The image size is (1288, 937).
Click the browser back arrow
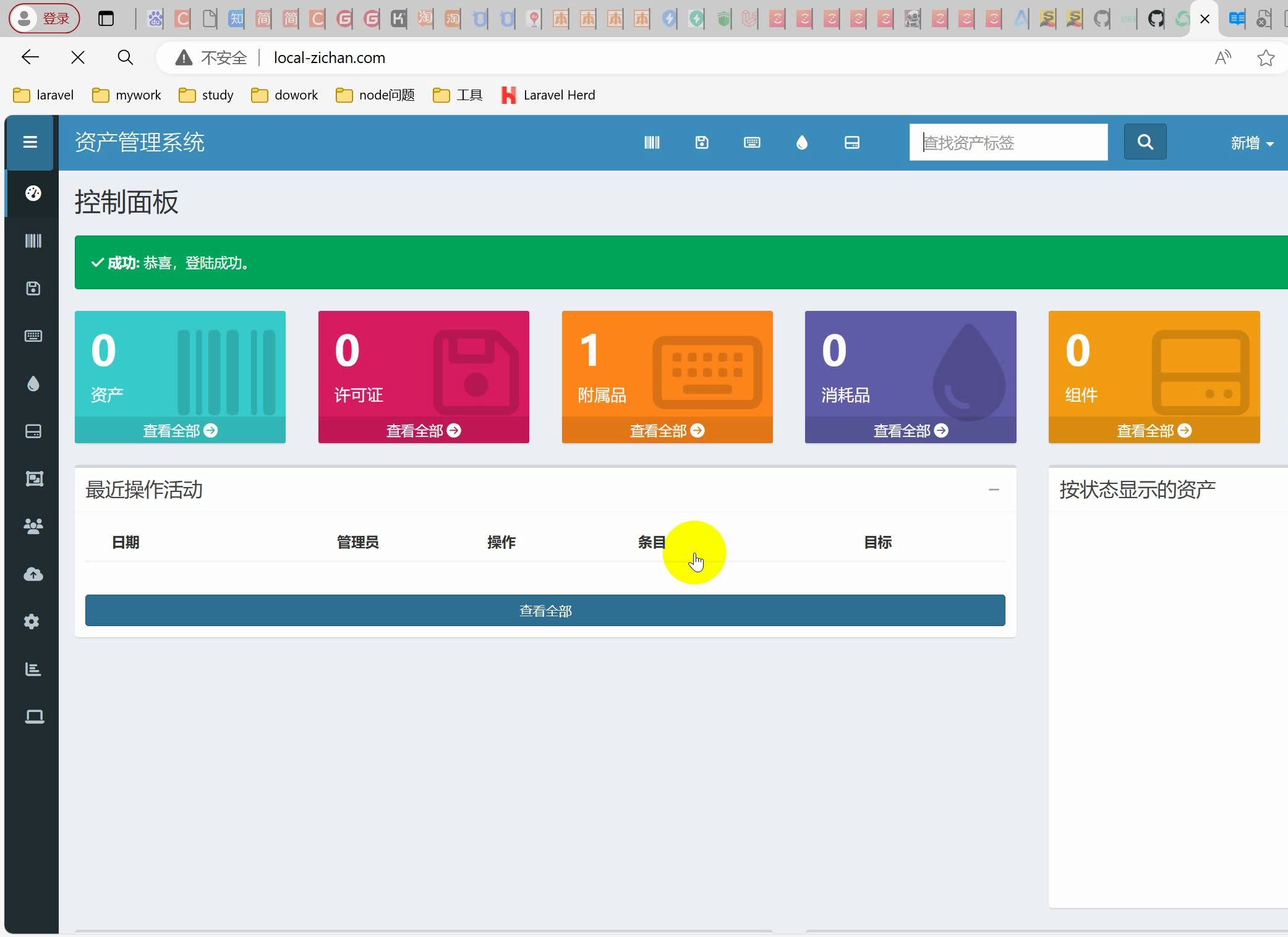[x=30, y=57]
